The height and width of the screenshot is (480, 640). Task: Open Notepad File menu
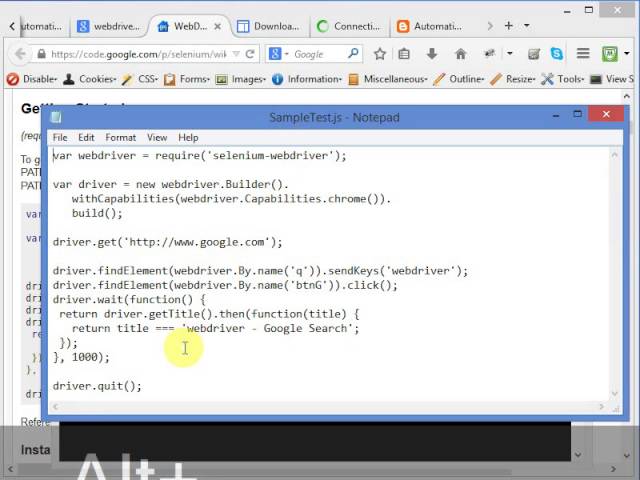click(x=60, y=138)
